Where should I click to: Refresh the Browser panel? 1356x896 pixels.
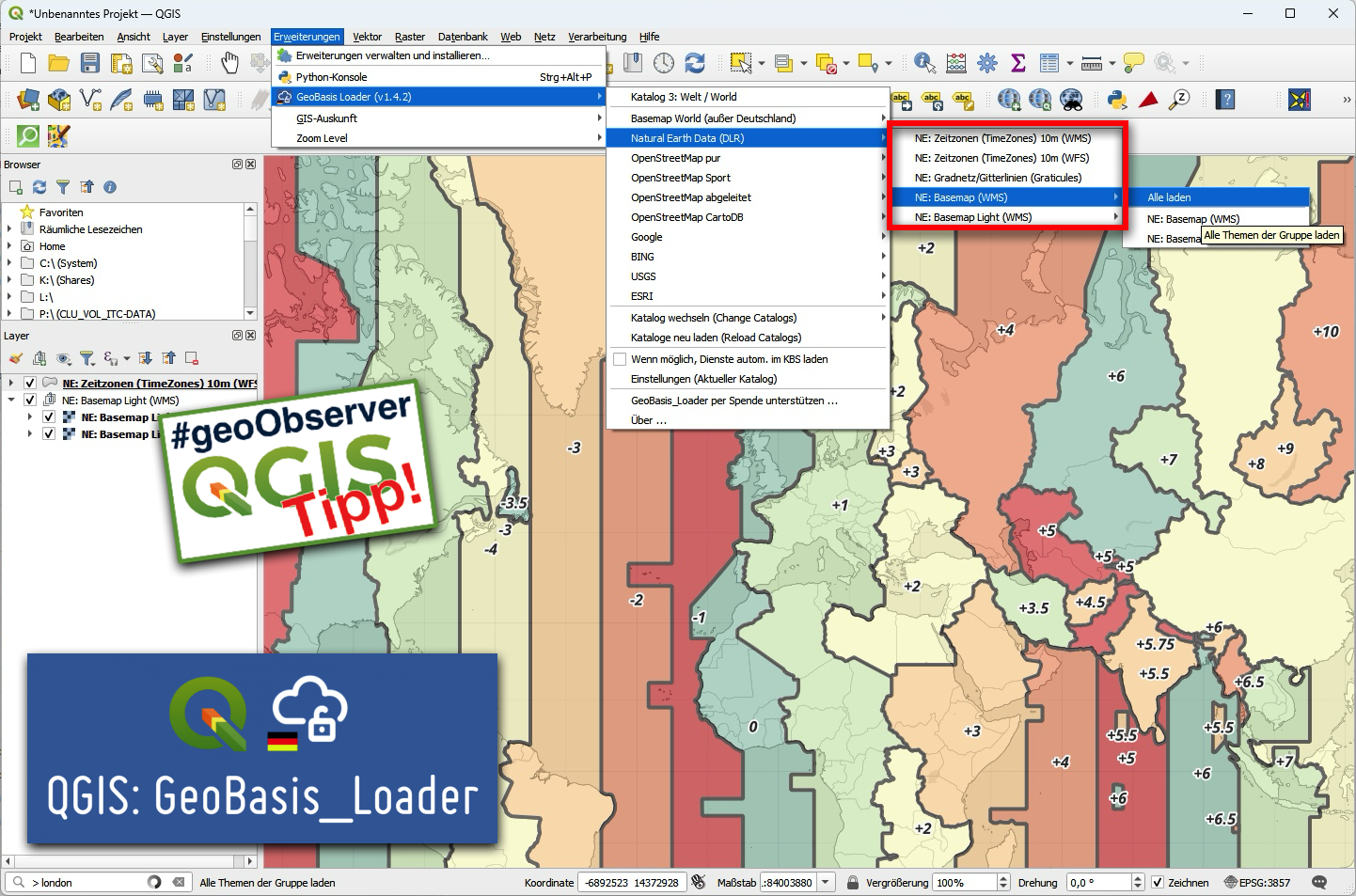(39, 187)
